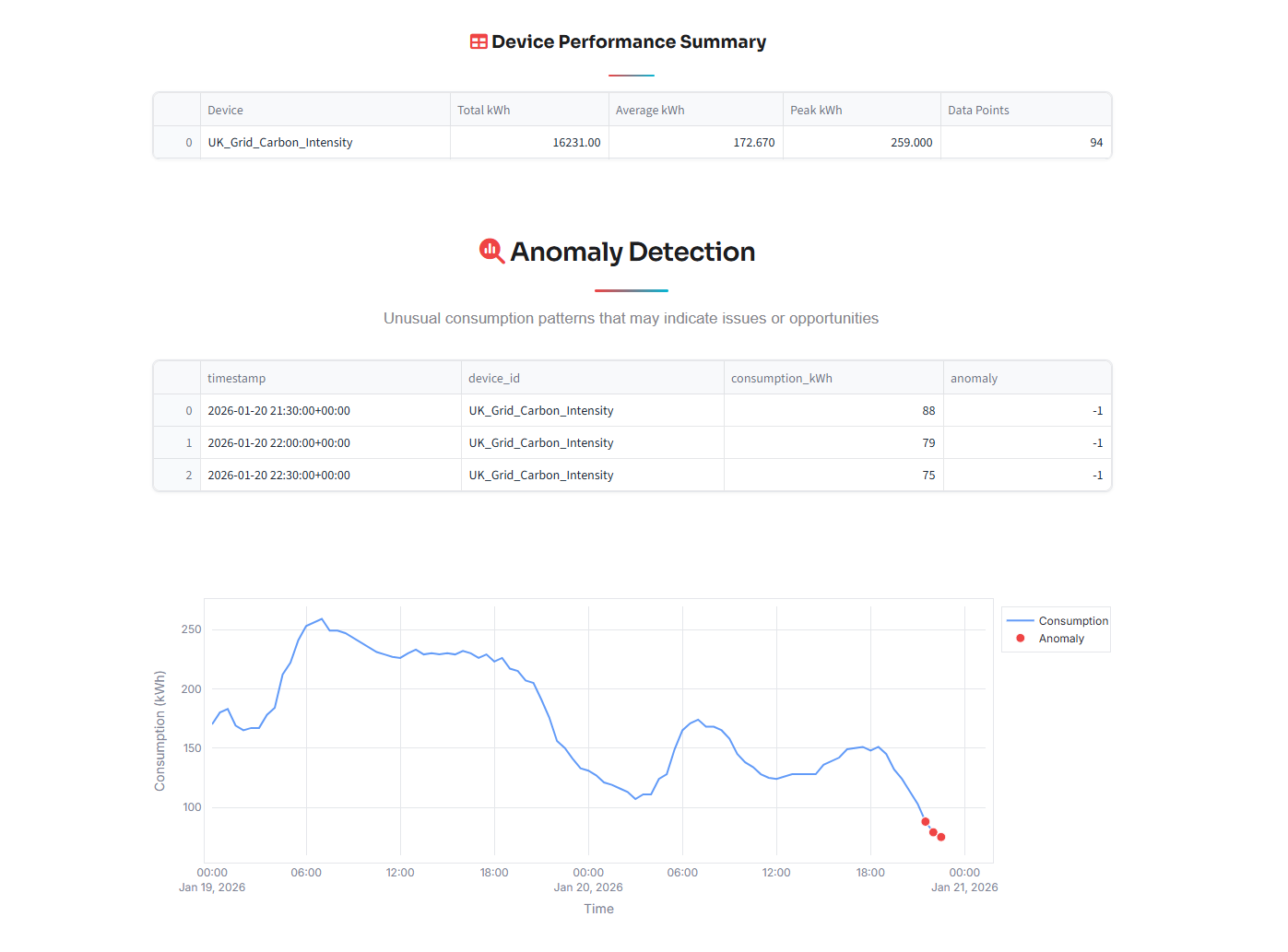Click the Time x-axis title

(598, 909)
